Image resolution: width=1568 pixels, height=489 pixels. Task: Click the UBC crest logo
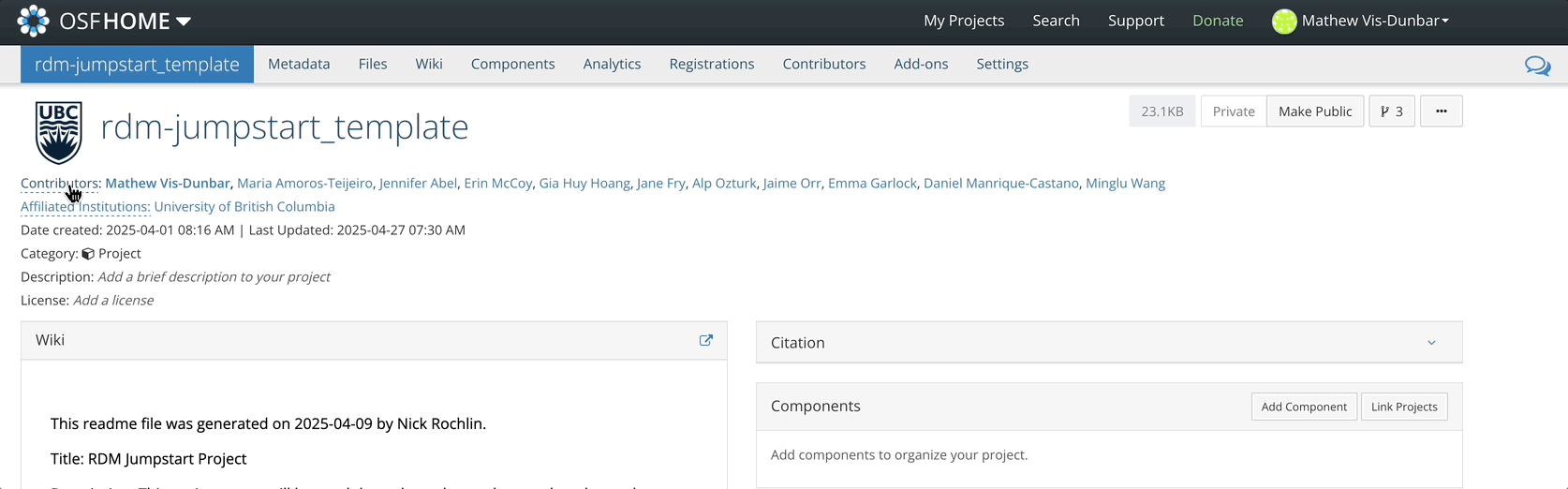tap(58, 133)
